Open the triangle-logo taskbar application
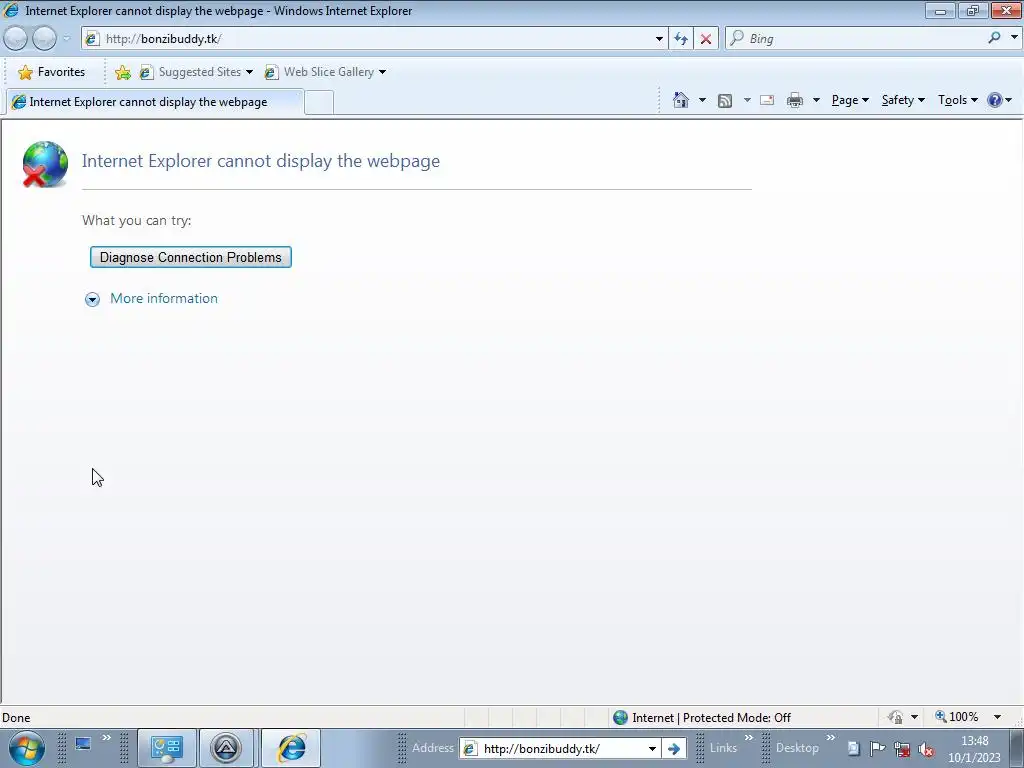 (x=226, y=748)
